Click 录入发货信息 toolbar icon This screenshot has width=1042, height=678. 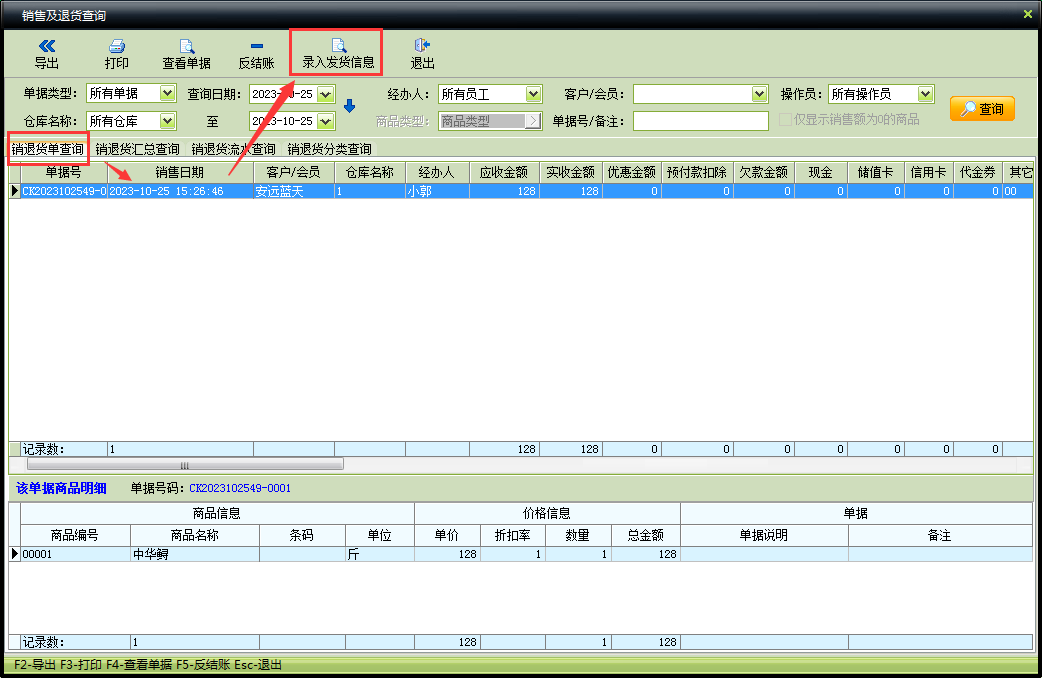coord(338,46)
